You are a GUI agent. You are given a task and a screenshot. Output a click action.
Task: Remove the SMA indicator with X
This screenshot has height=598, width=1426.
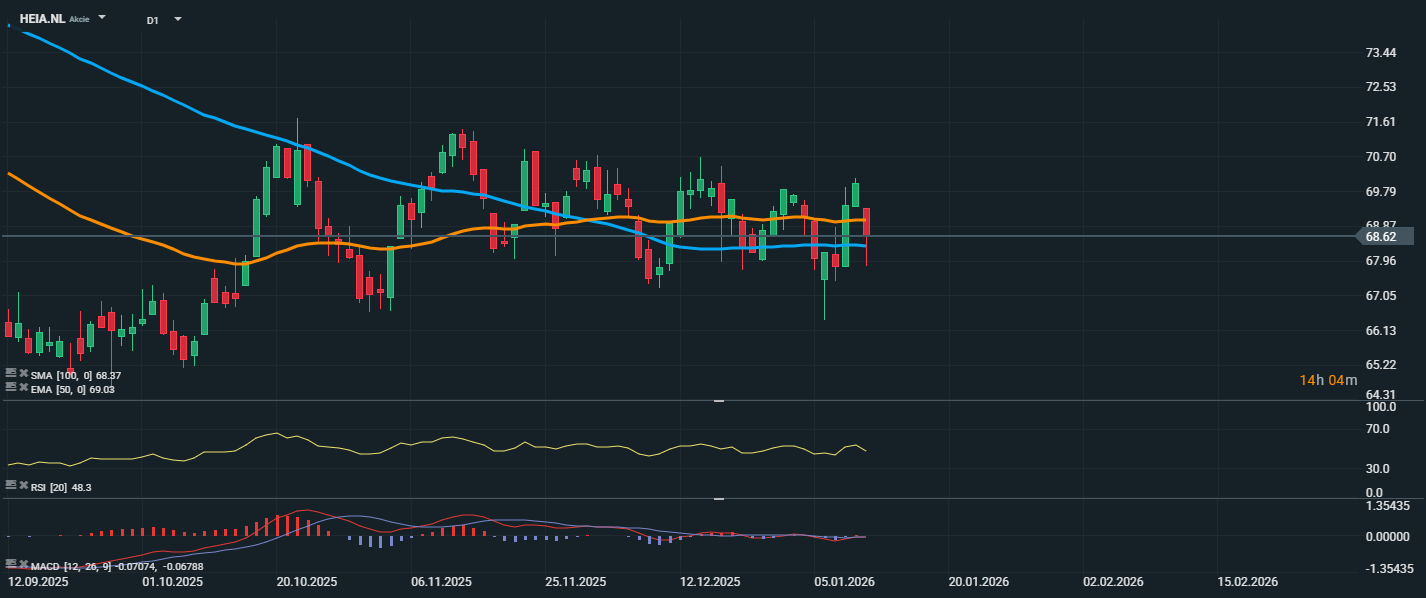[x=24, y=375]
